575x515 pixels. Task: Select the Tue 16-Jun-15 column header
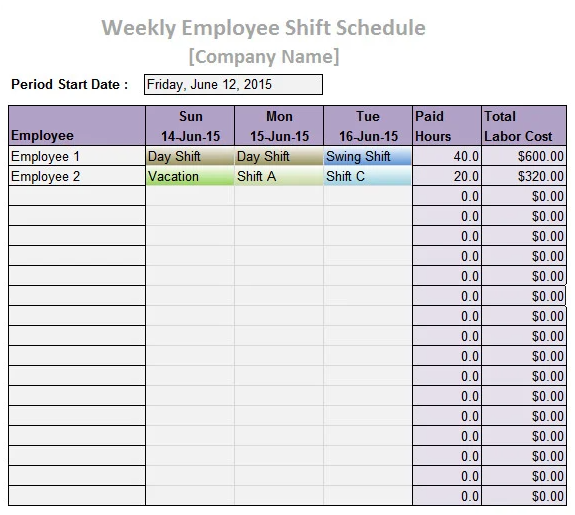pyautogui.click(x=368, y=126)
